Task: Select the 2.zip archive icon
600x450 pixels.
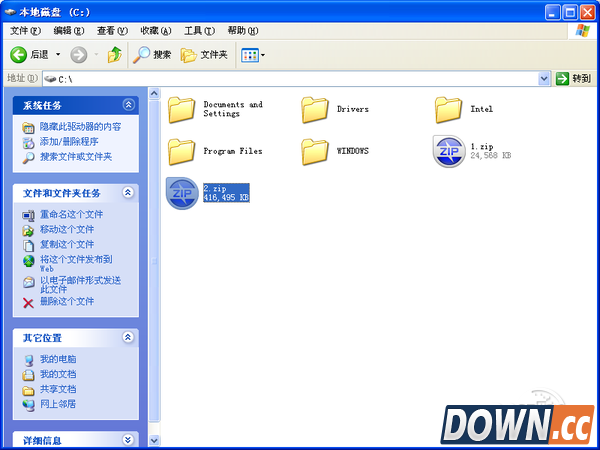Action: tap(182, 193)
